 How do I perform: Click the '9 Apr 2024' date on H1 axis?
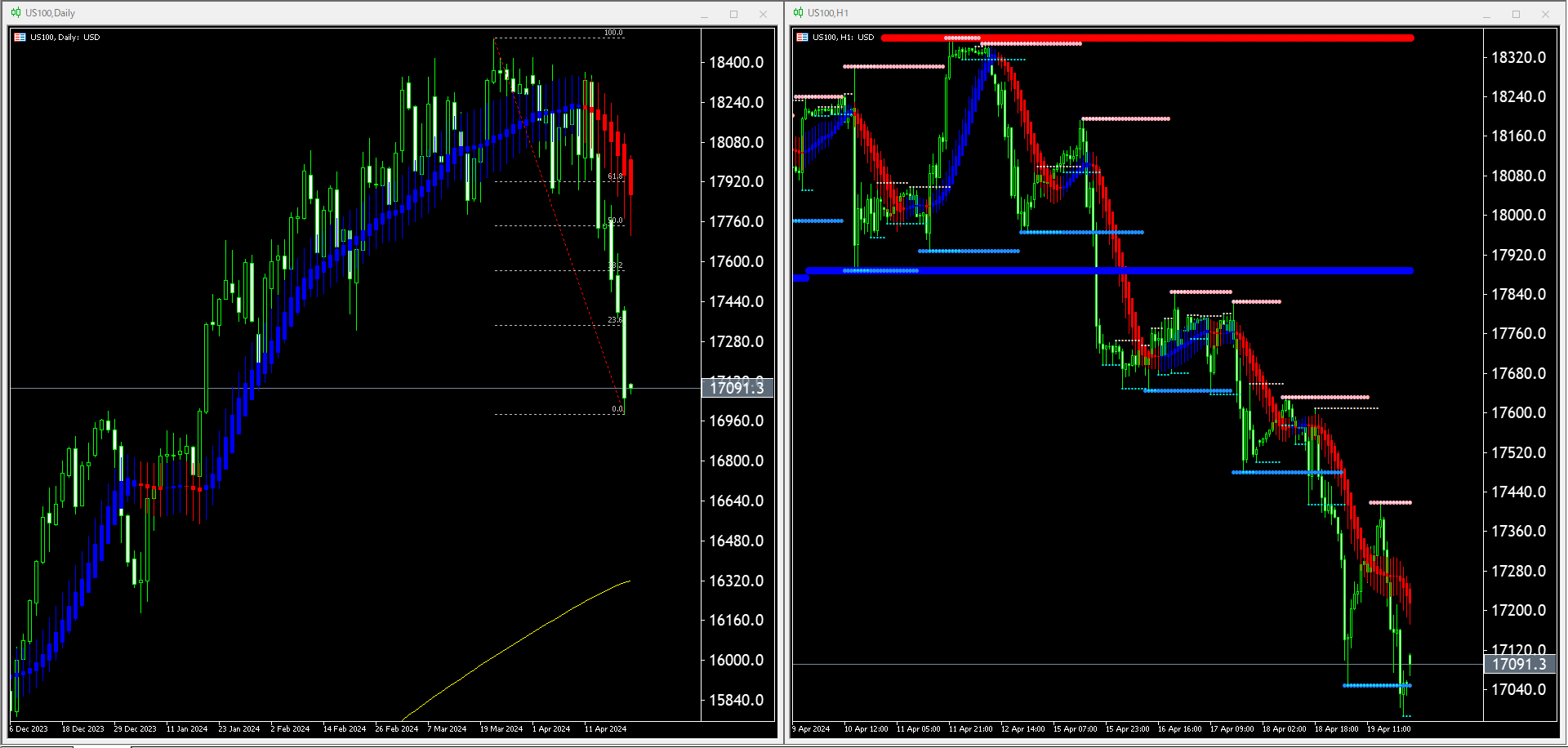811,728
